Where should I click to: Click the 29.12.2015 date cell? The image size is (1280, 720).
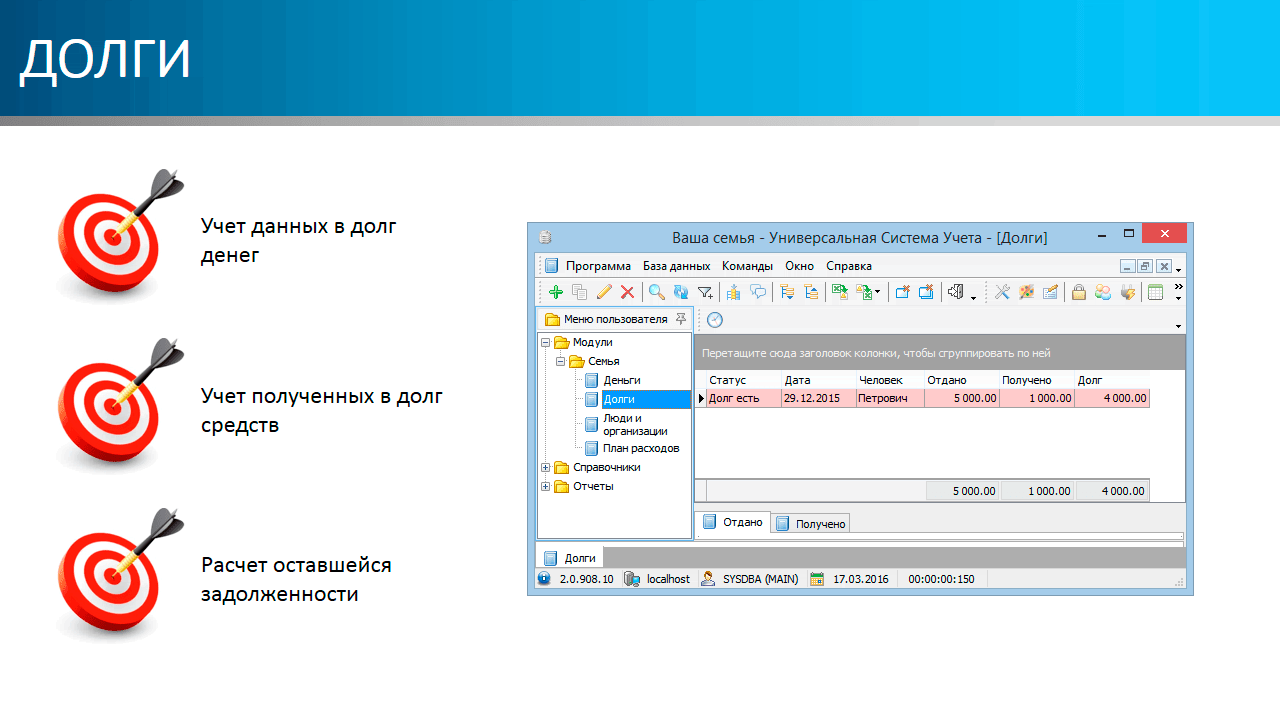click(817, 398)
